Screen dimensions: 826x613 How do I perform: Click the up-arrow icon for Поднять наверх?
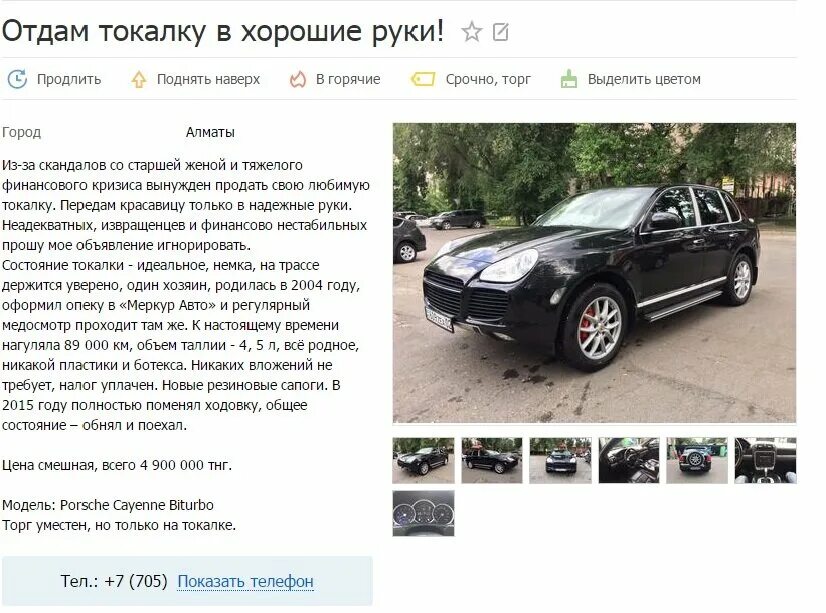[139, 80]
